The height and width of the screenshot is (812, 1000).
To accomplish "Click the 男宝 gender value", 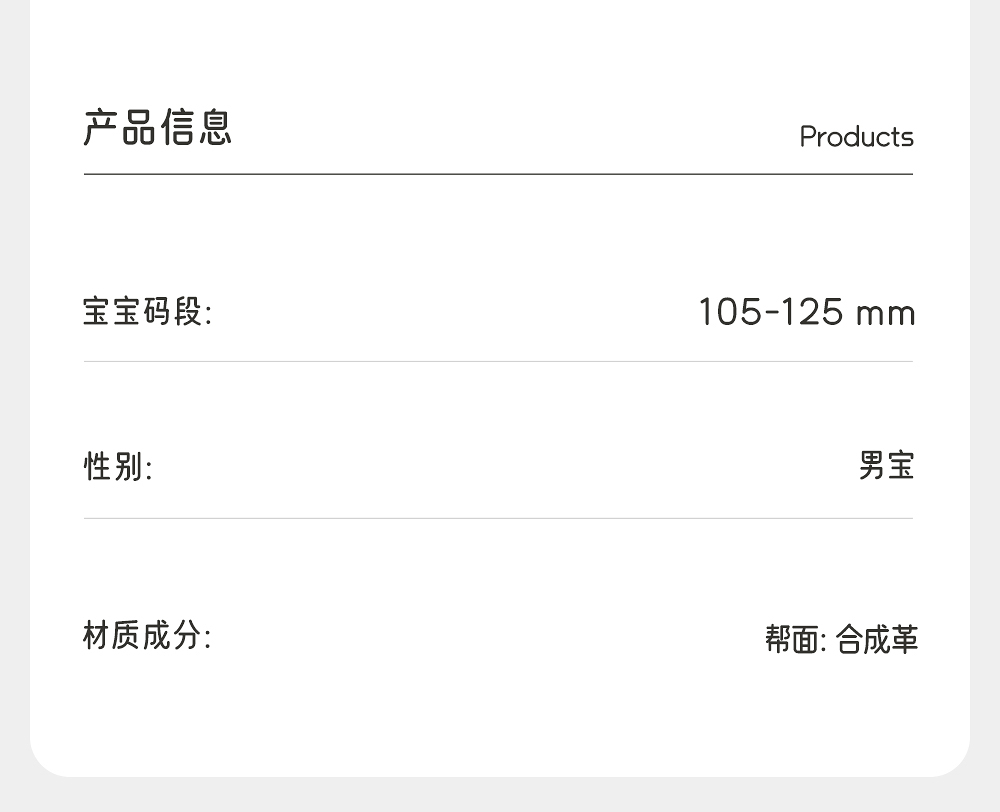I will coord(886,466).
